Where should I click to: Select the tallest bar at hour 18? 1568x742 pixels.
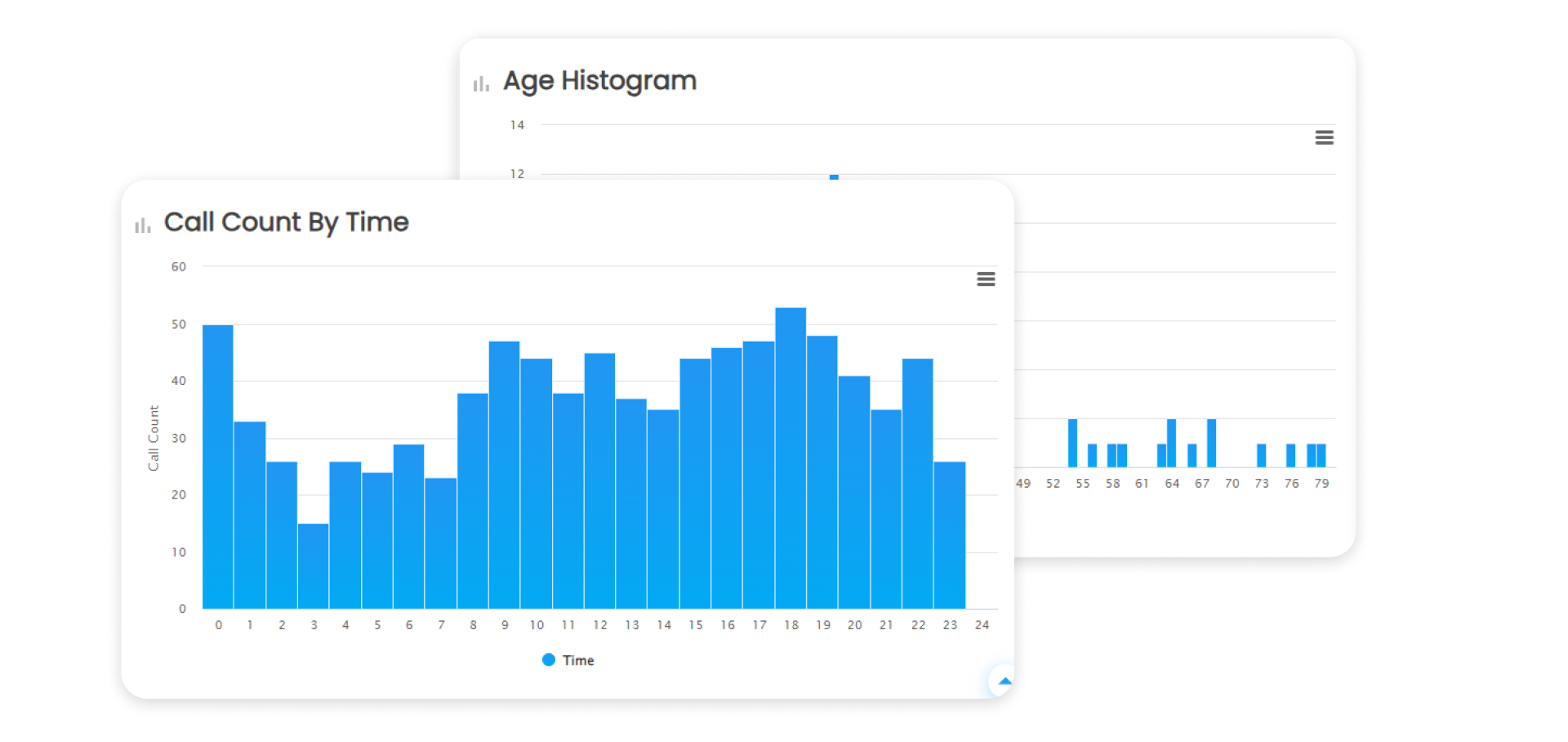click(x=791, y=458)
